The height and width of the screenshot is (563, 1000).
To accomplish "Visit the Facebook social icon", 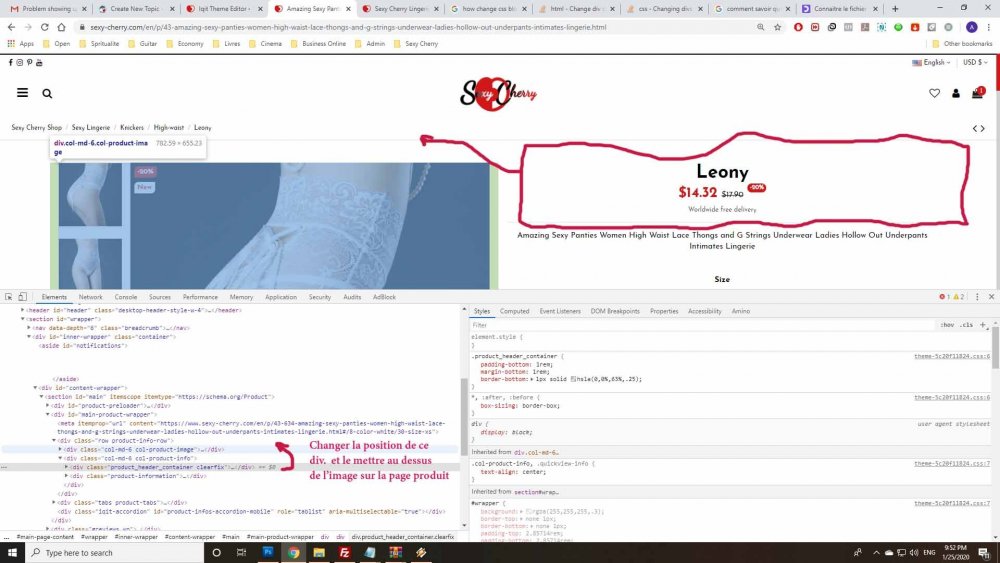I will coord(10,62).
